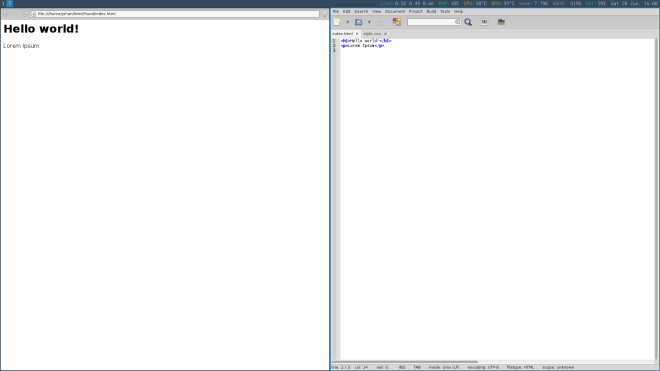Open the color chooser icon in Geany
The image size is (660, 371).
coord(397,22)
